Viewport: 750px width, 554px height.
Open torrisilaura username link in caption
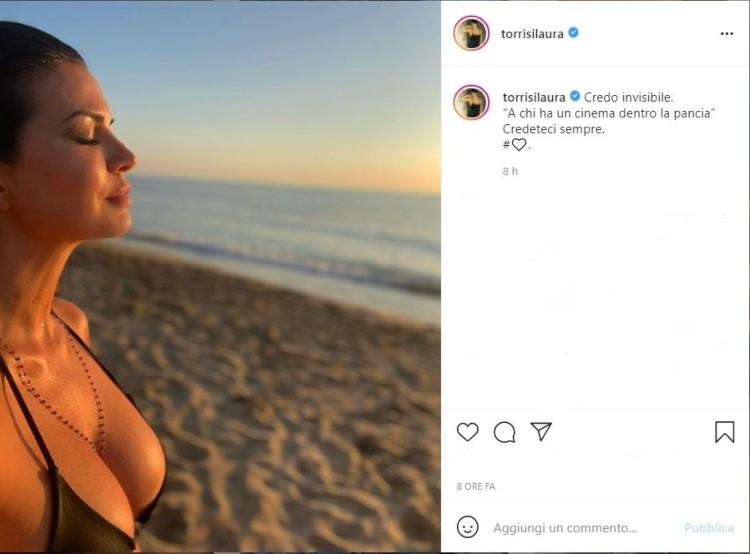(533, 97)
